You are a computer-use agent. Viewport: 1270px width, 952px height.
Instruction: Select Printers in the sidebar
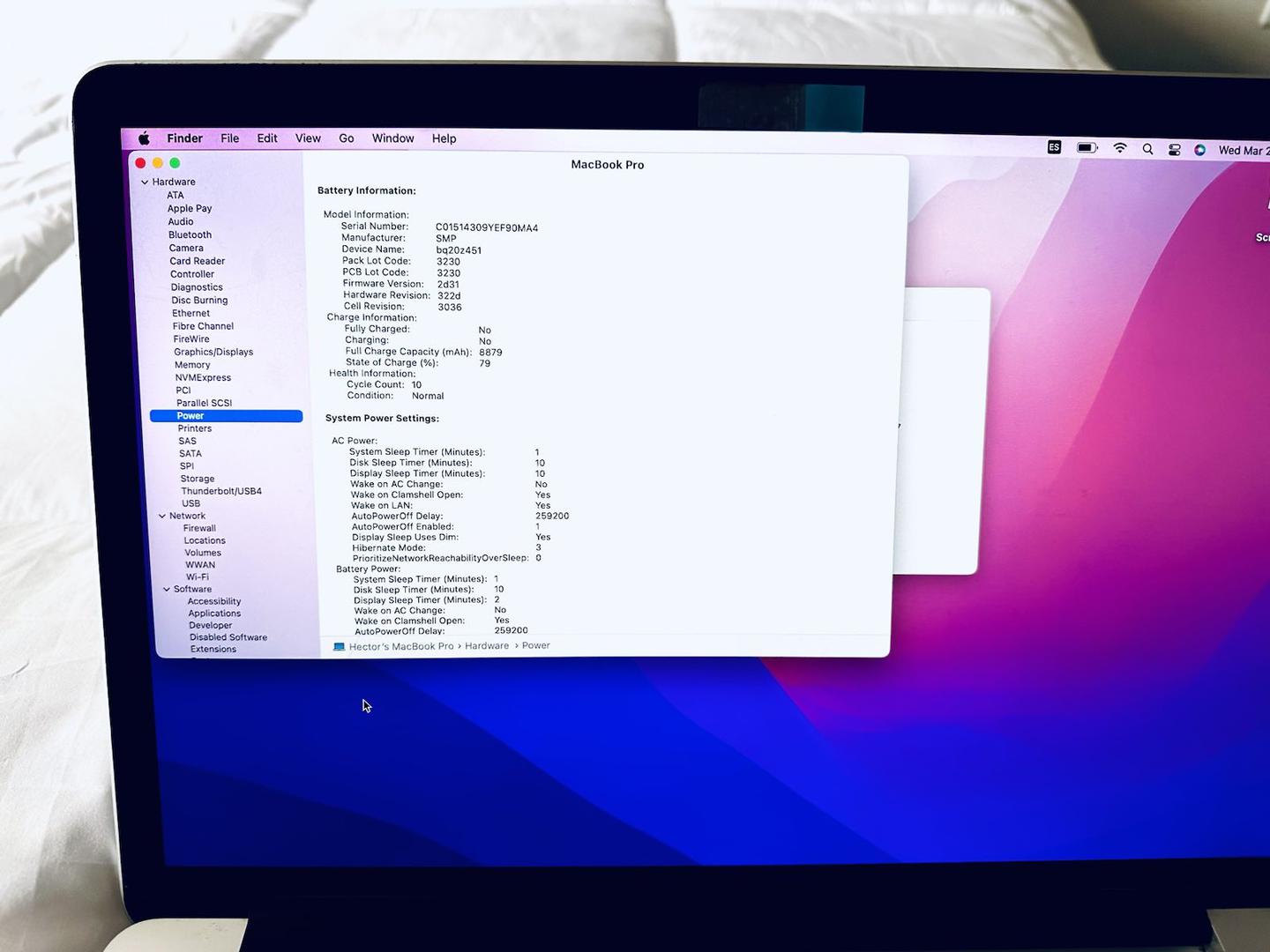195,428
